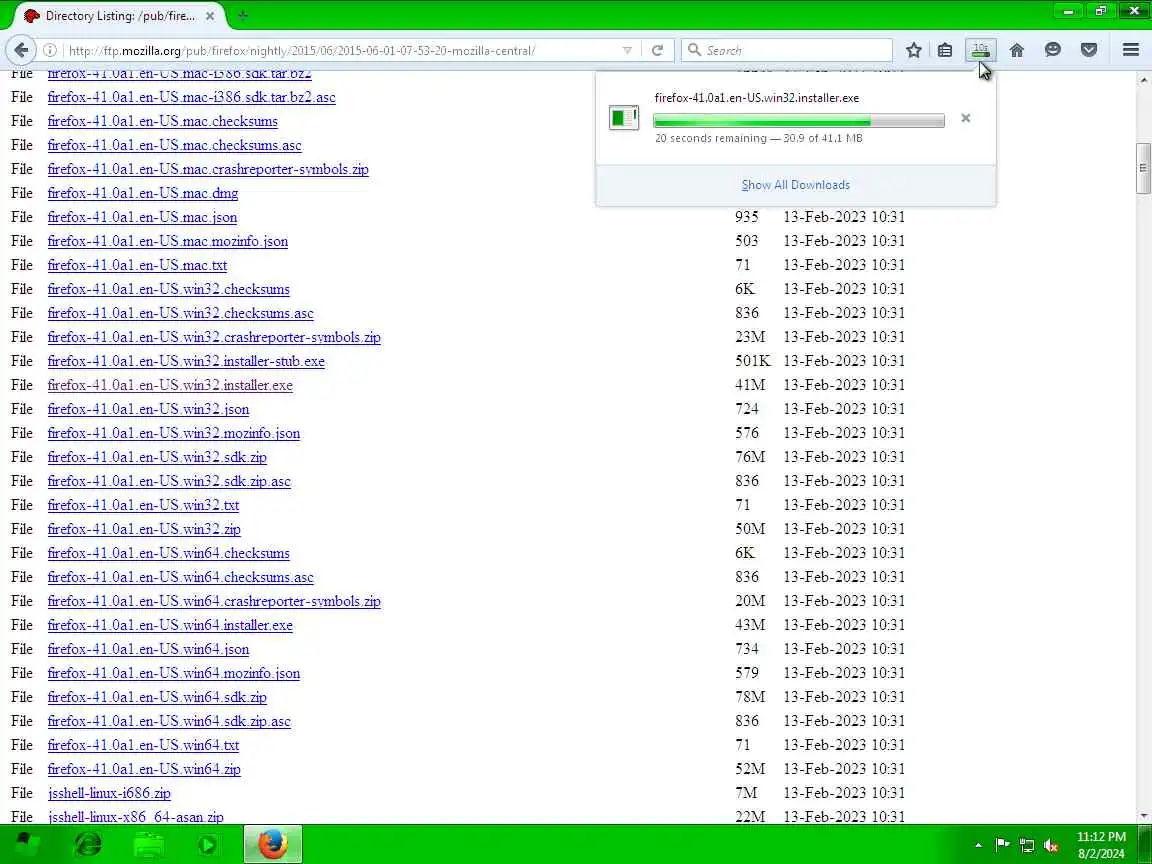Open firefox-41.0a1.en-US.mac.dmg link
Screen dimensions: 1152x864
143,192
